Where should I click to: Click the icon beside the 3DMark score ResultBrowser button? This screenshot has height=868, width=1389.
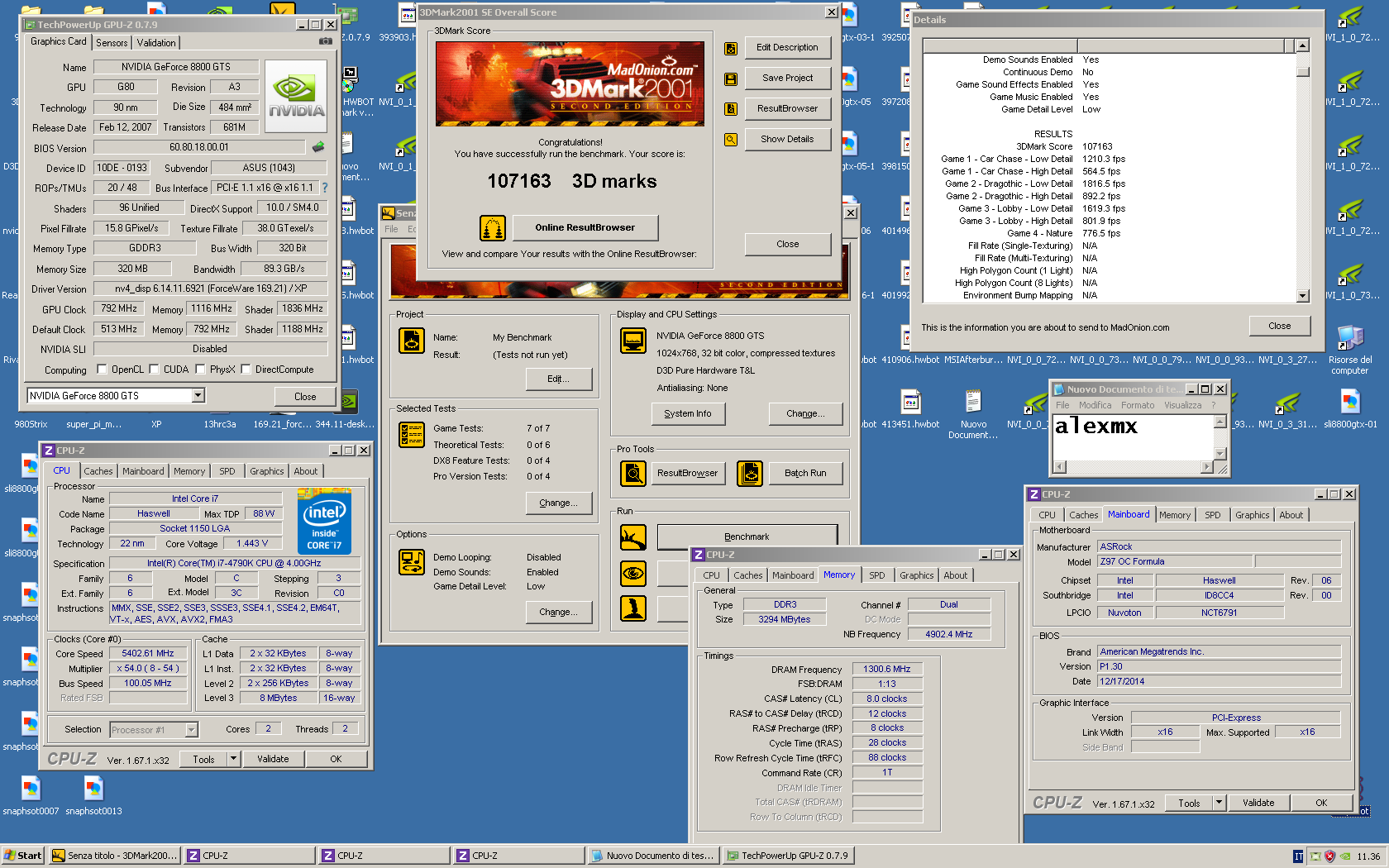pyautogui.click(x=731, y=109)
